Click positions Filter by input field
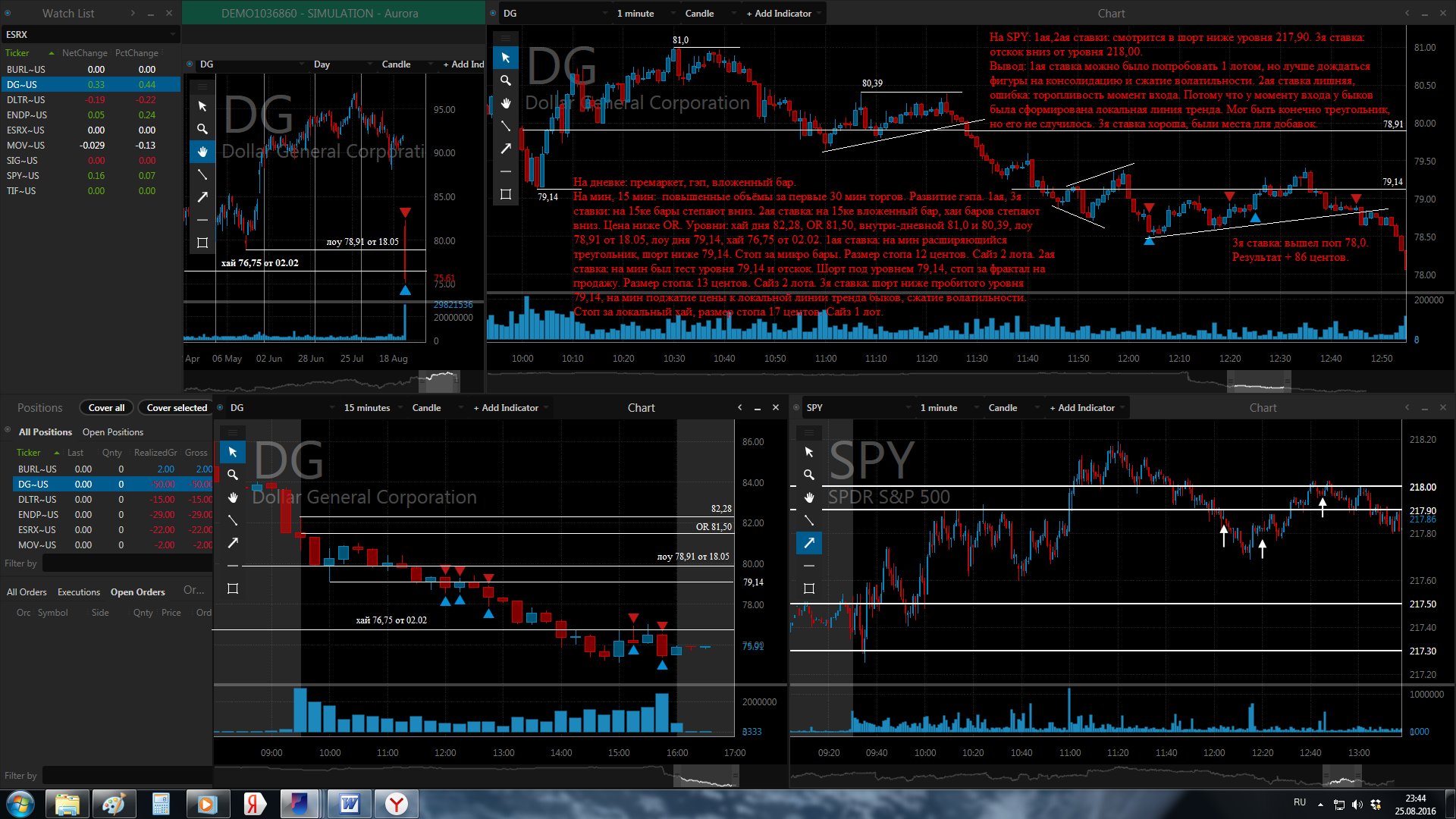1456x819 pixels. [127, 563]
